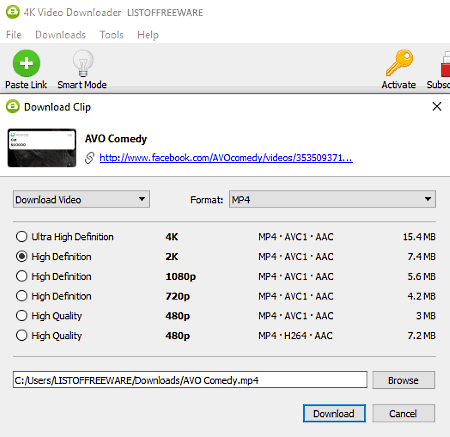Click the Download Clip dialog logo icon
The width and height of the screenshot is (450, 437).
click(13, 107)
